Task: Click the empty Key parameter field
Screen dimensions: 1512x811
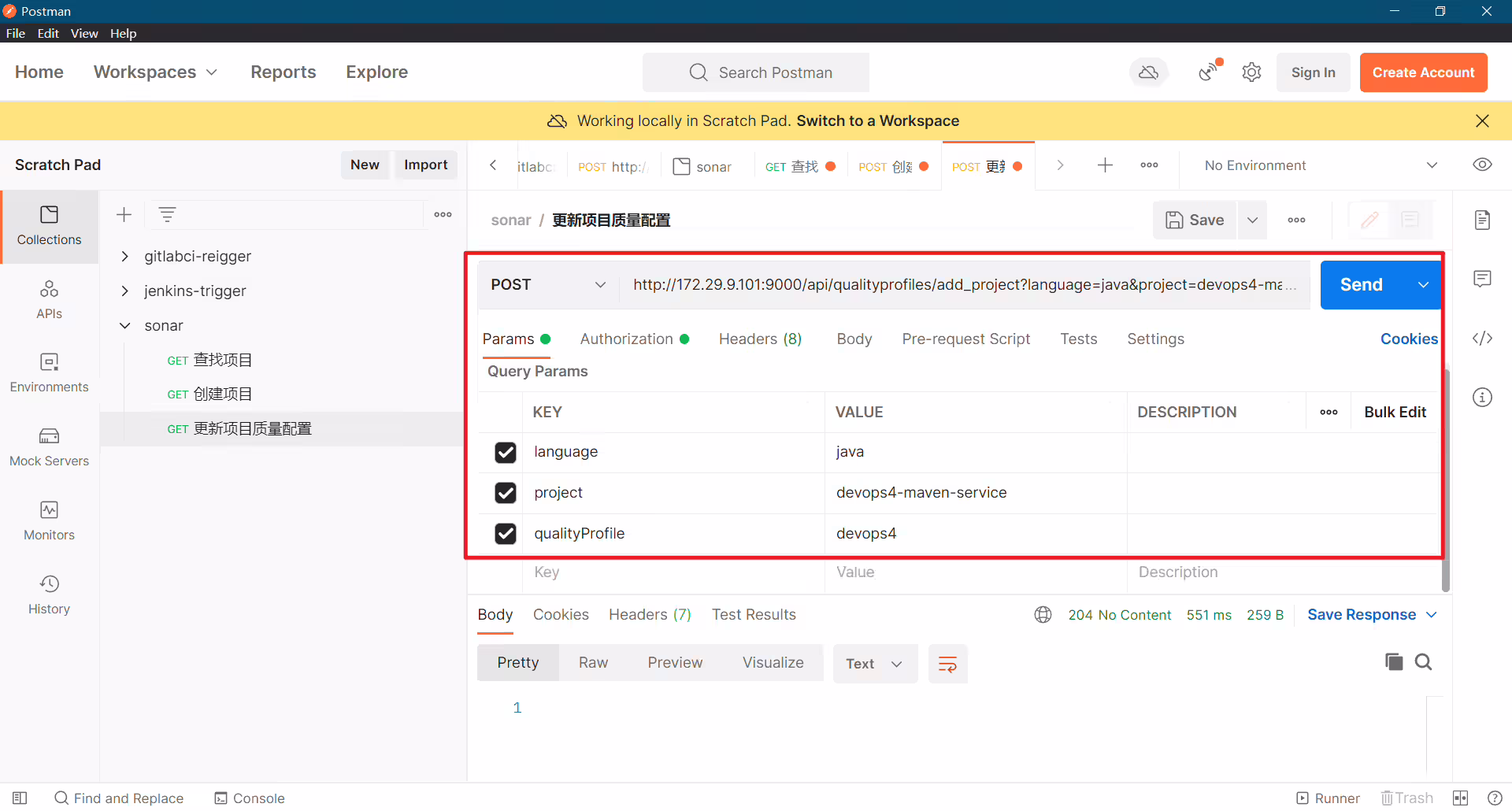Action: point(673,572)
